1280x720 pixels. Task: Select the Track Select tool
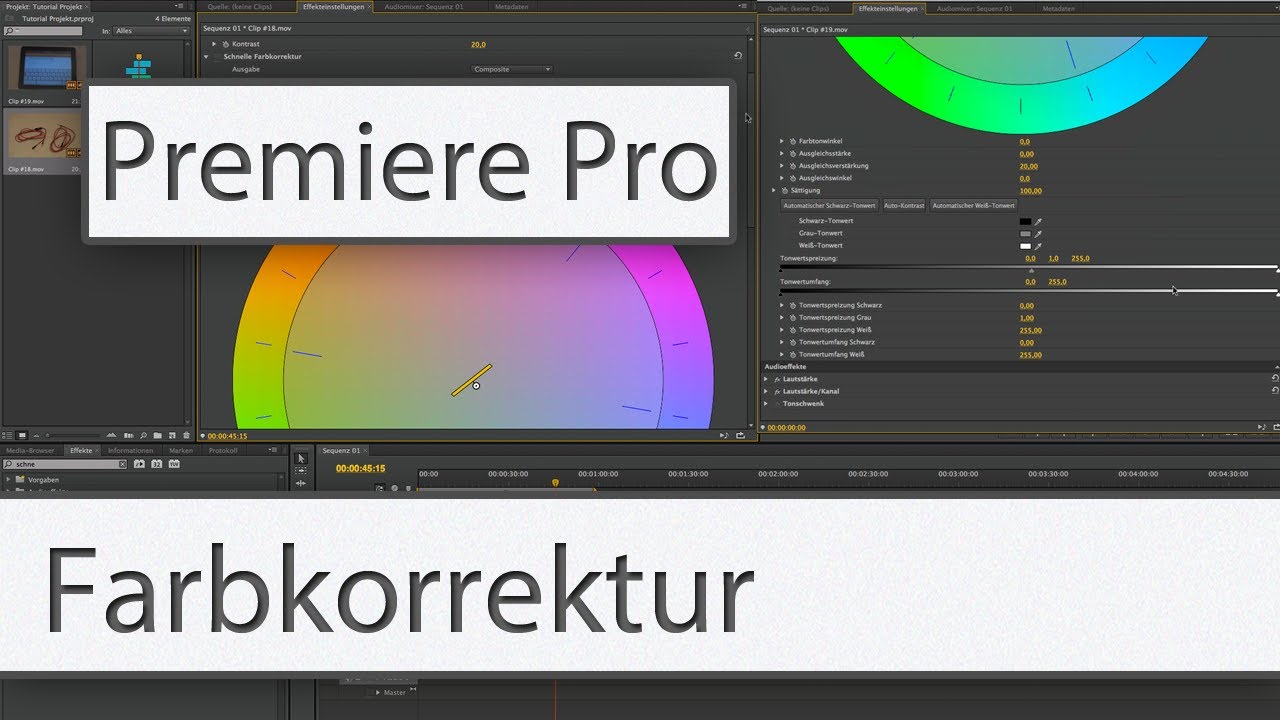[x=301, y=470]
